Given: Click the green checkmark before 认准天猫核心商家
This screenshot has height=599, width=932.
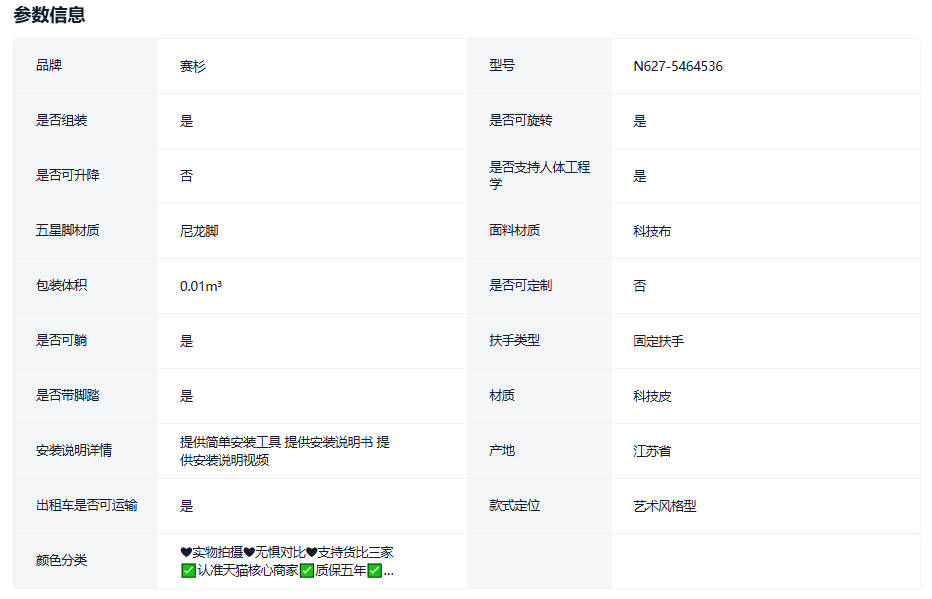Looking at the screenshot, I should tap(188, 571).
